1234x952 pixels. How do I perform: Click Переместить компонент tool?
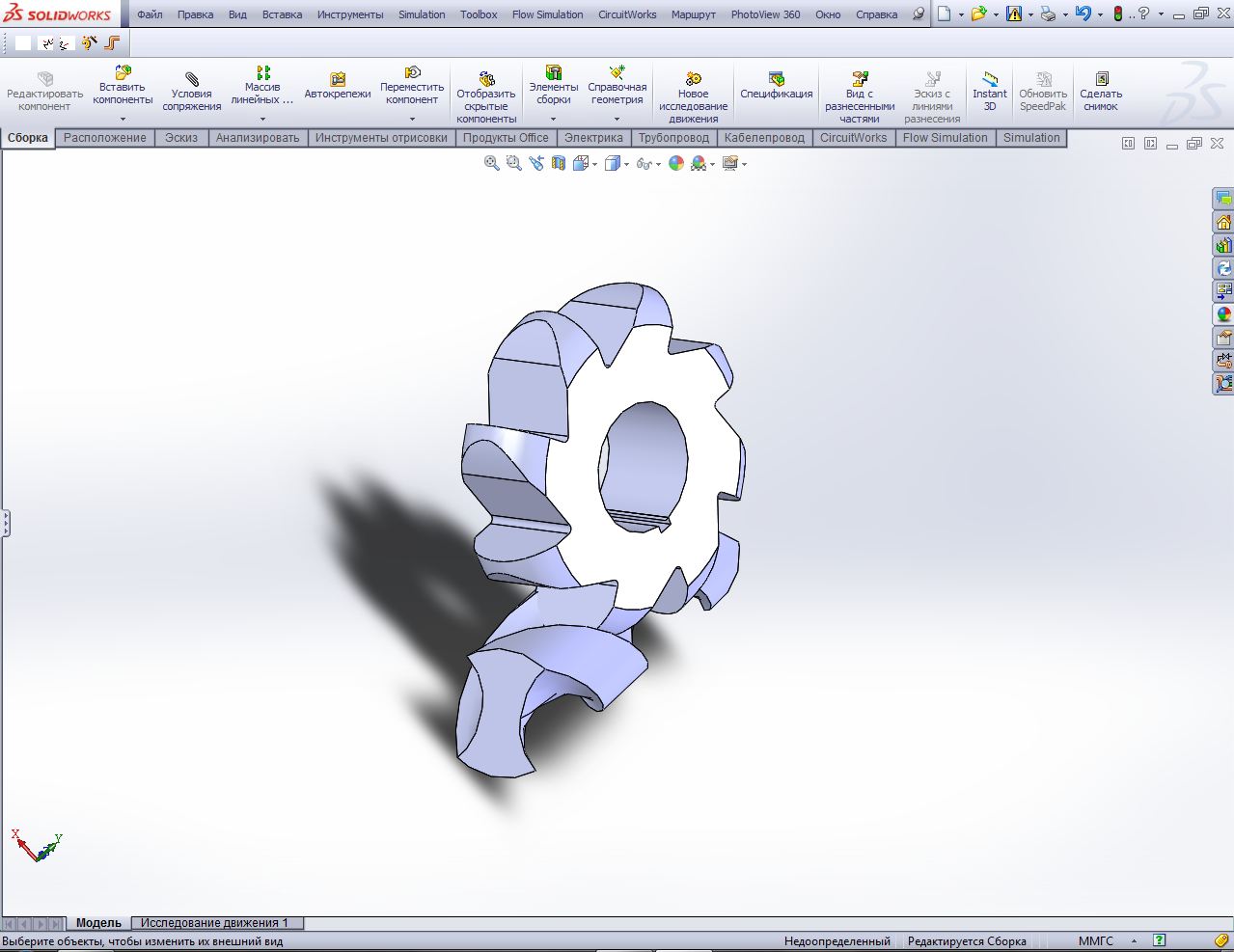tap(412, 86)
